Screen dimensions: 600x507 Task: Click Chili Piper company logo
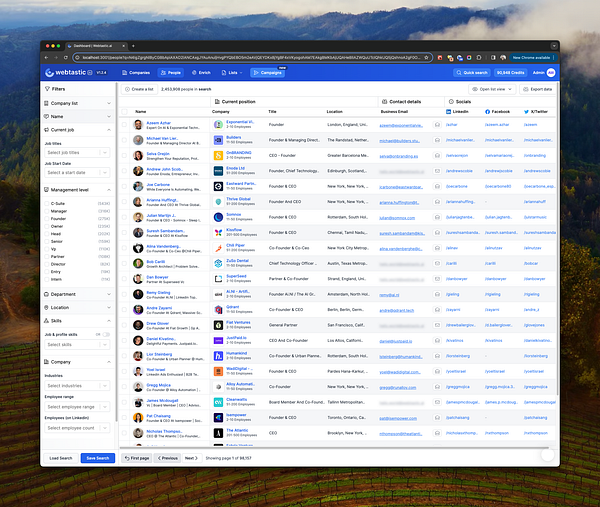coord(218,248)
